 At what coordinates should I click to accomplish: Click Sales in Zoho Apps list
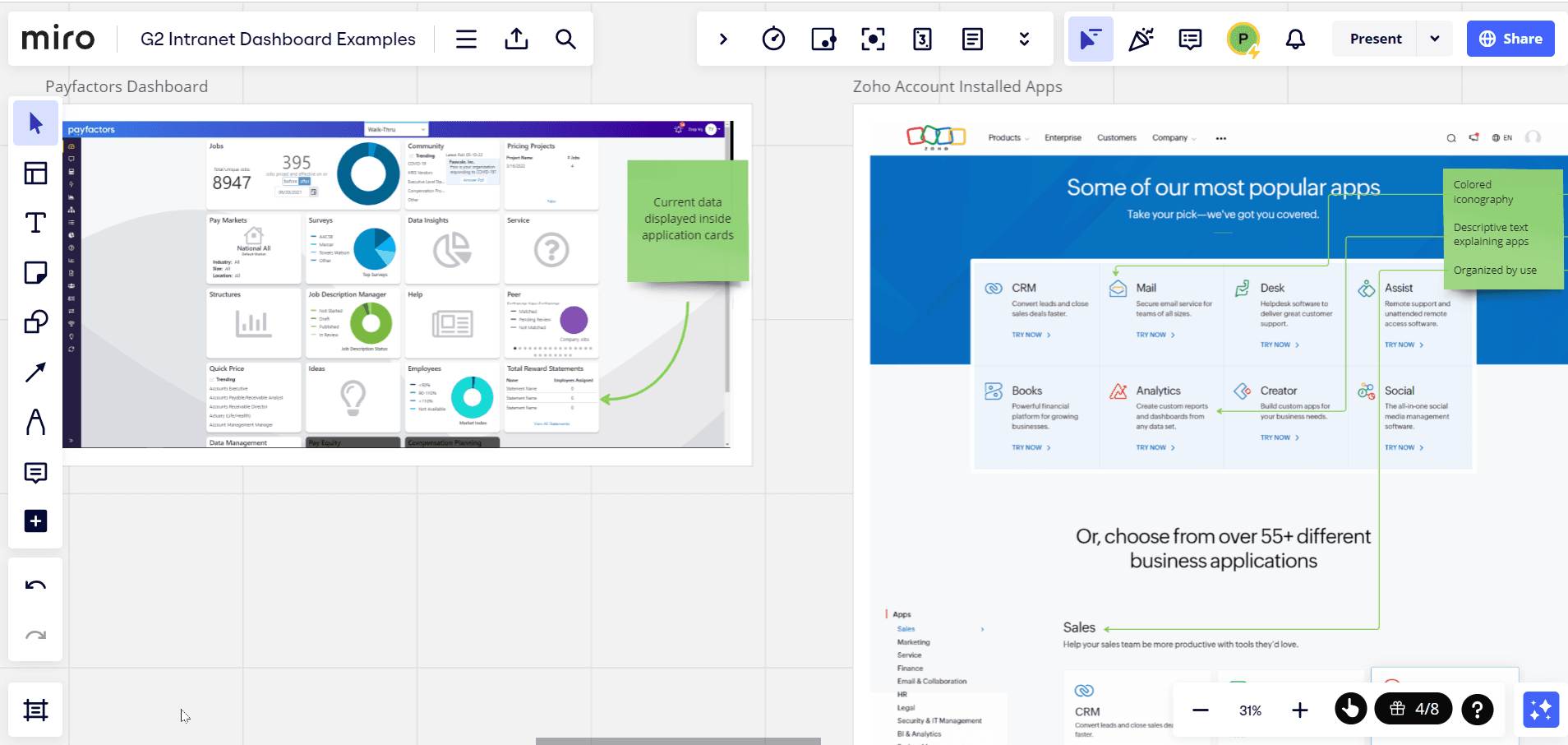pyautogui.click(x=906, y=629)
